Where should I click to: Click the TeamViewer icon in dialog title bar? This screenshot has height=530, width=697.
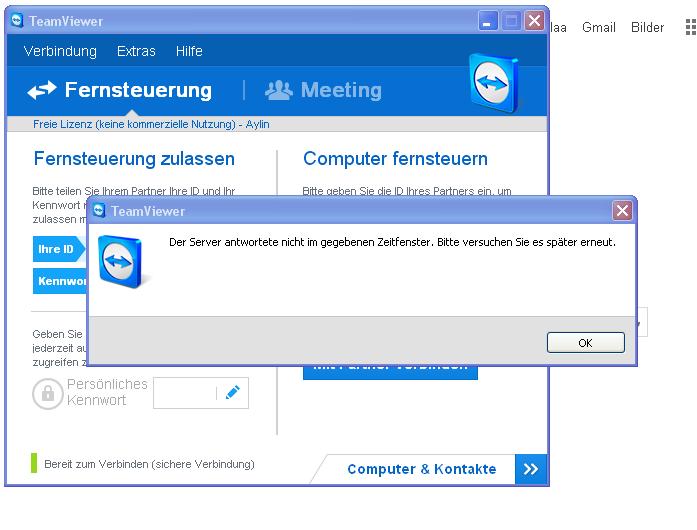tap(99, 210)
